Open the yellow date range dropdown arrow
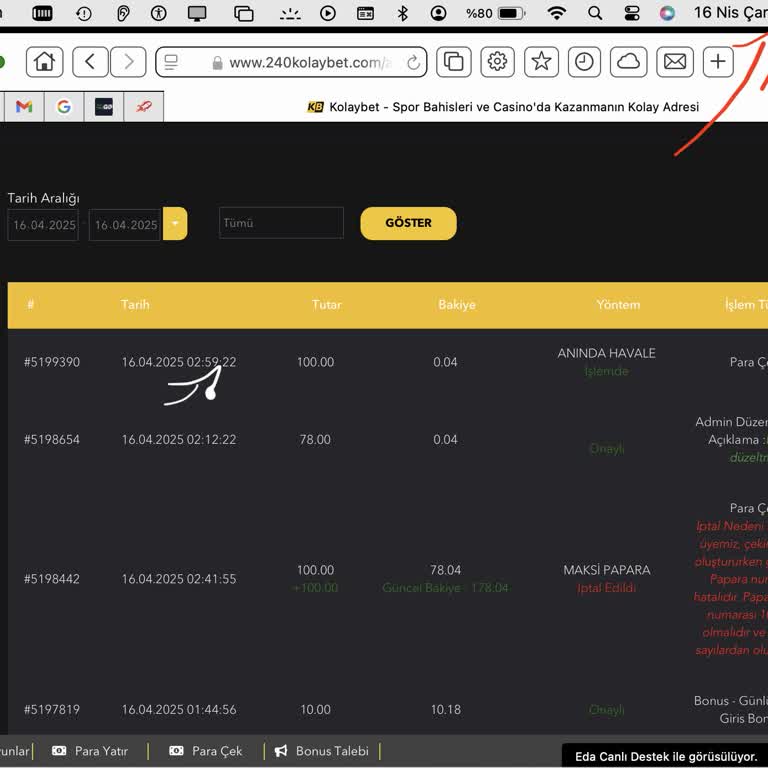 pyautogui.click(x=175, y=223)
